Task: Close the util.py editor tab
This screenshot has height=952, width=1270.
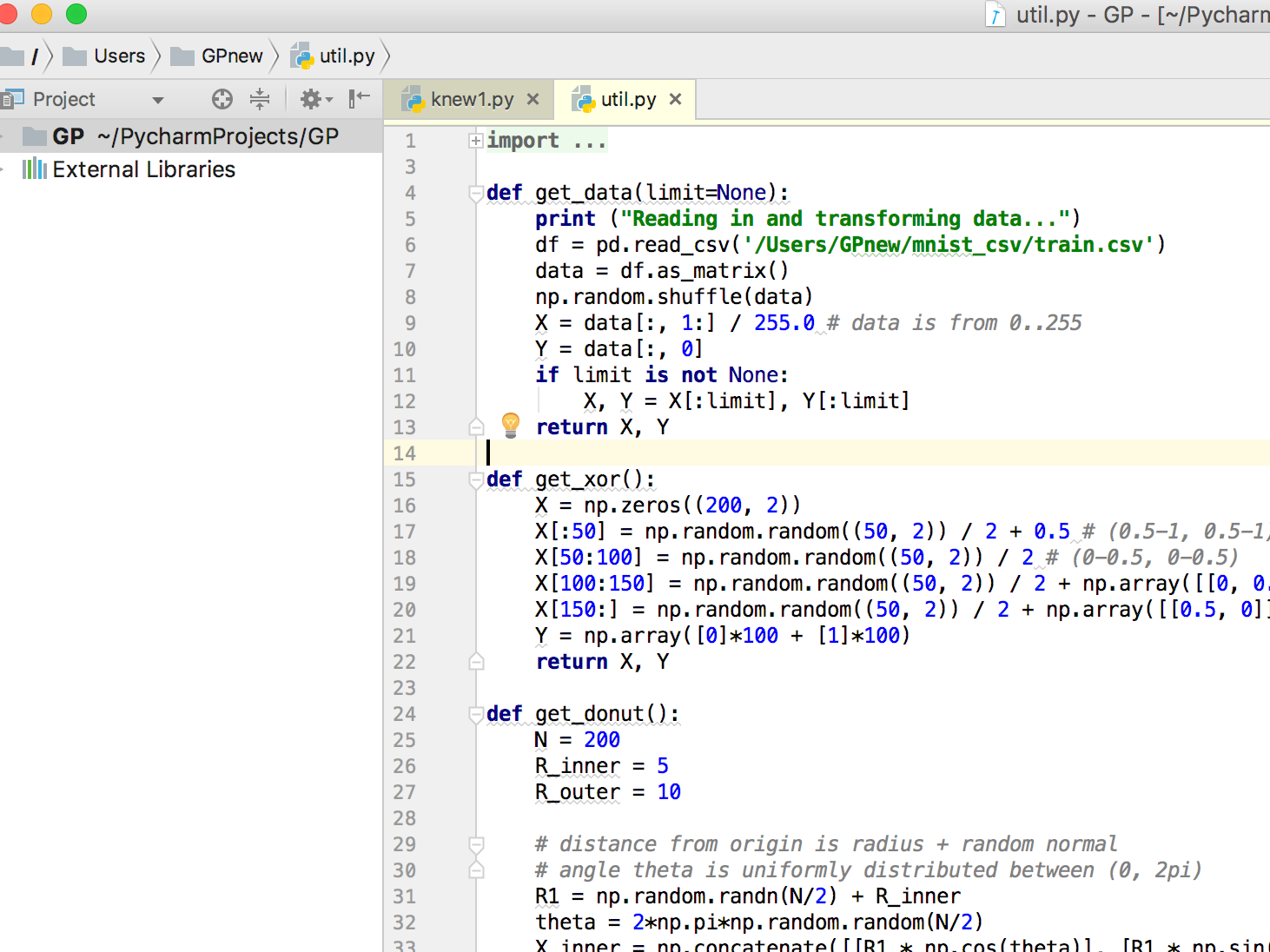Action: (675, 98)
